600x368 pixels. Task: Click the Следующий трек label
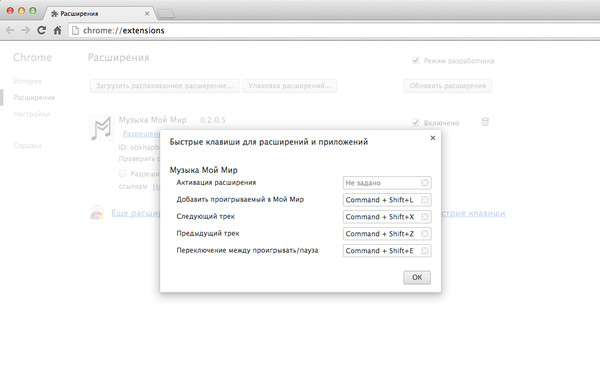205,217
